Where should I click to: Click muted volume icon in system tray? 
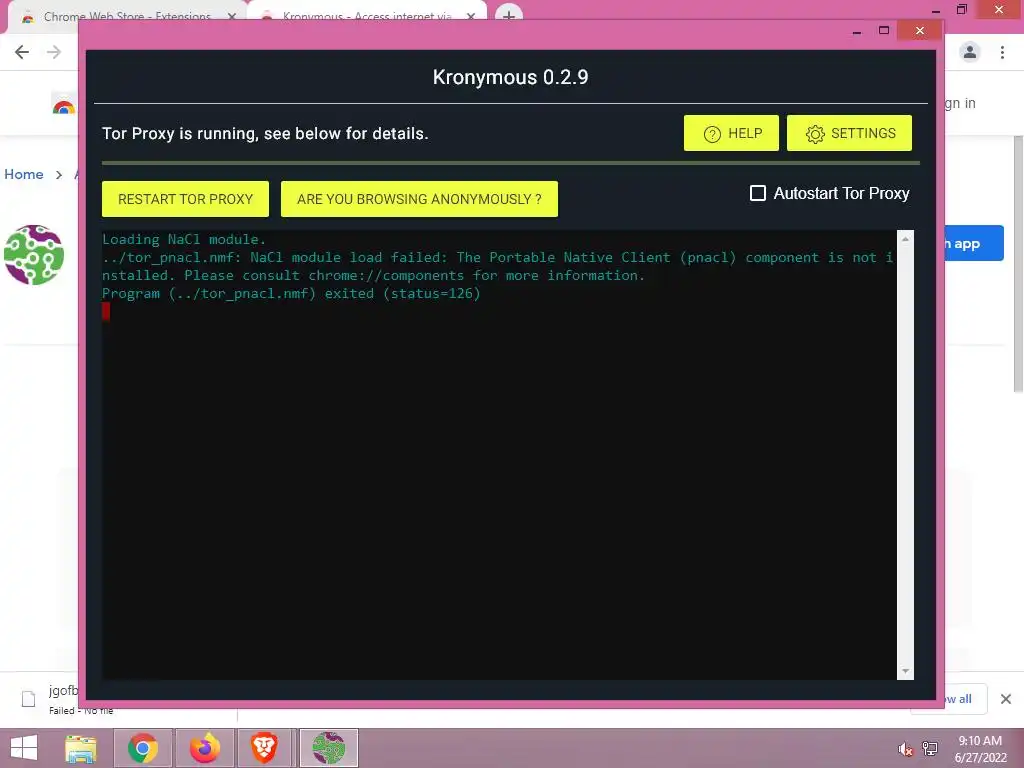905,749
